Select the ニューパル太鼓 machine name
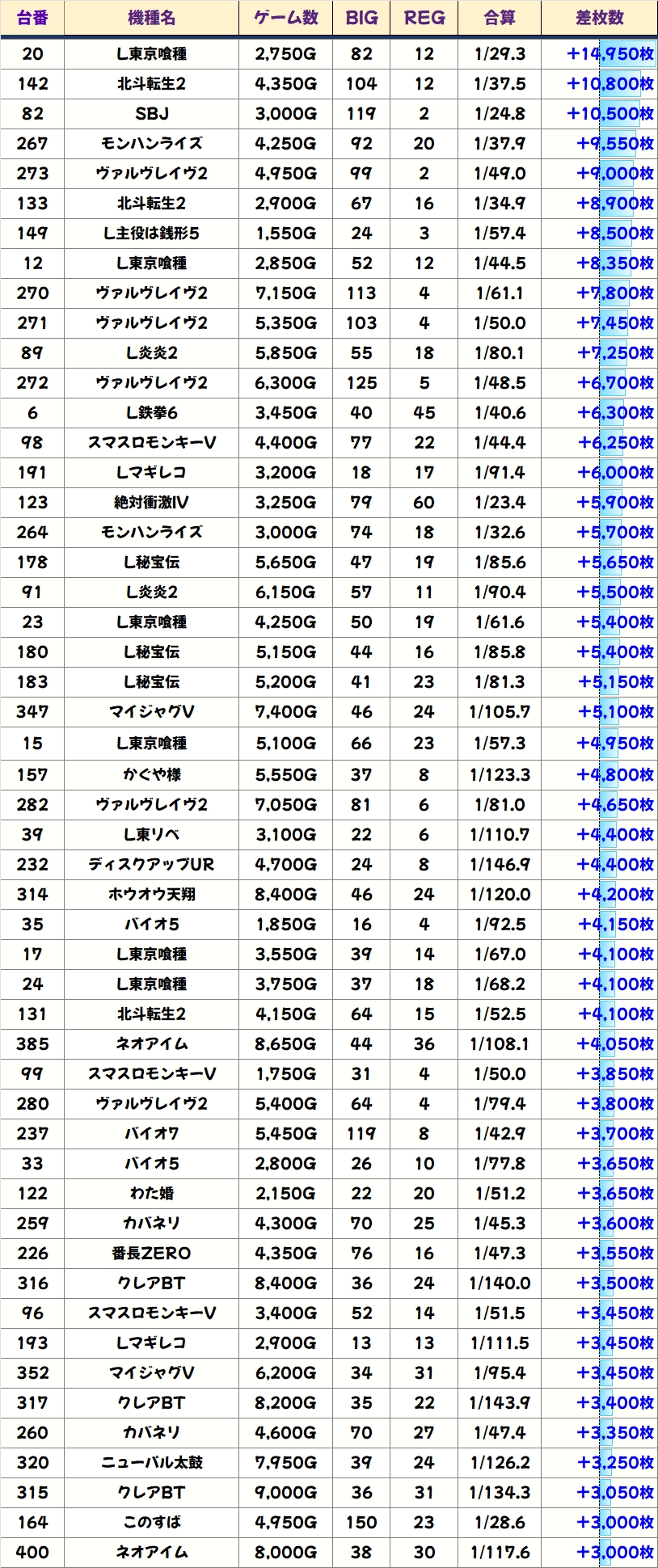Screen dimensions: 658x1568 tap(151, 1463)
